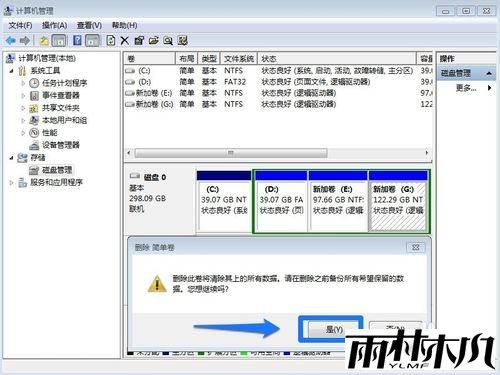Click the volume list scroll-left arrow
The height and width of the screenshot is (375, 500).
click(x=129, y=153)
